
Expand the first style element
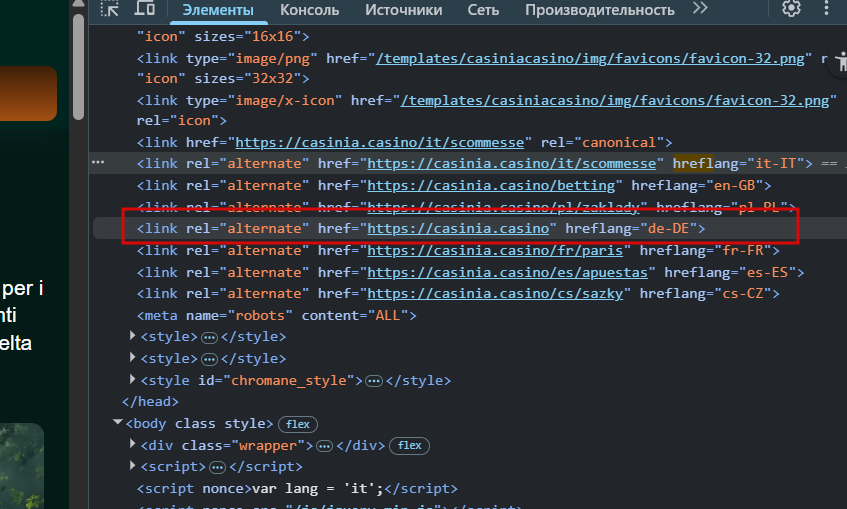click(x=132, y=336)
